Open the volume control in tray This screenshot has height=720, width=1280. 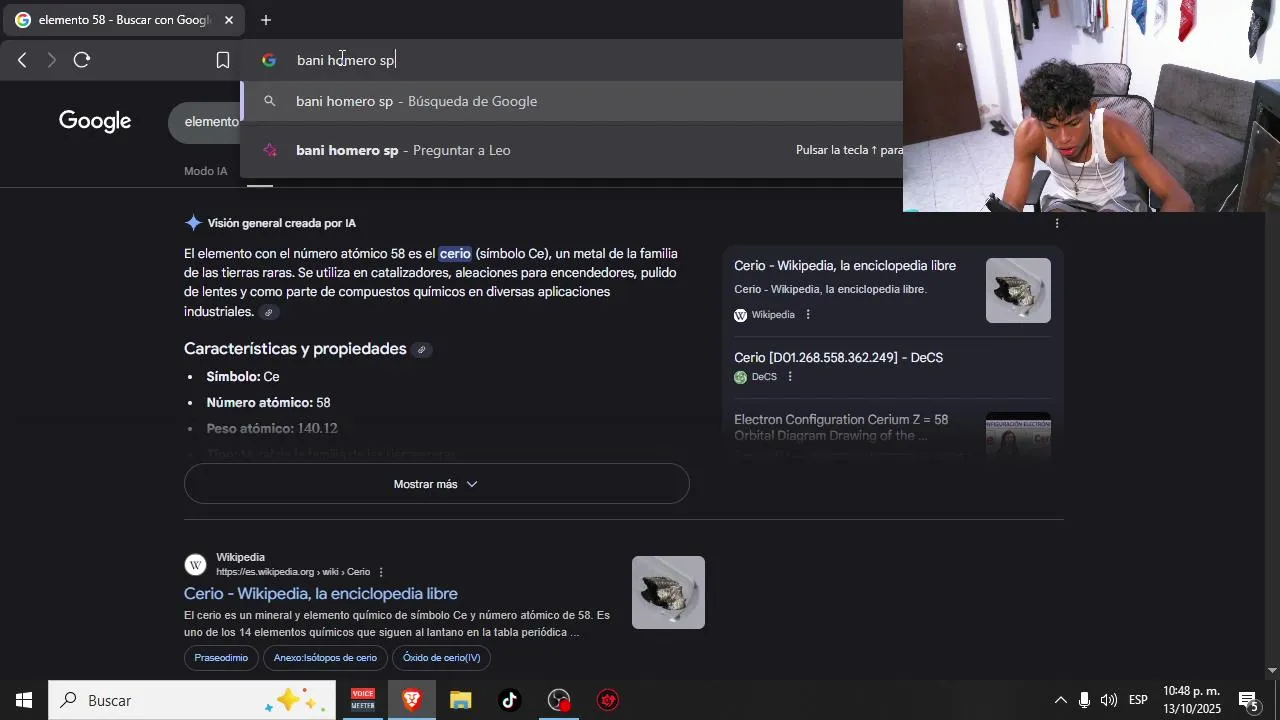click(x=1109, y=700)
